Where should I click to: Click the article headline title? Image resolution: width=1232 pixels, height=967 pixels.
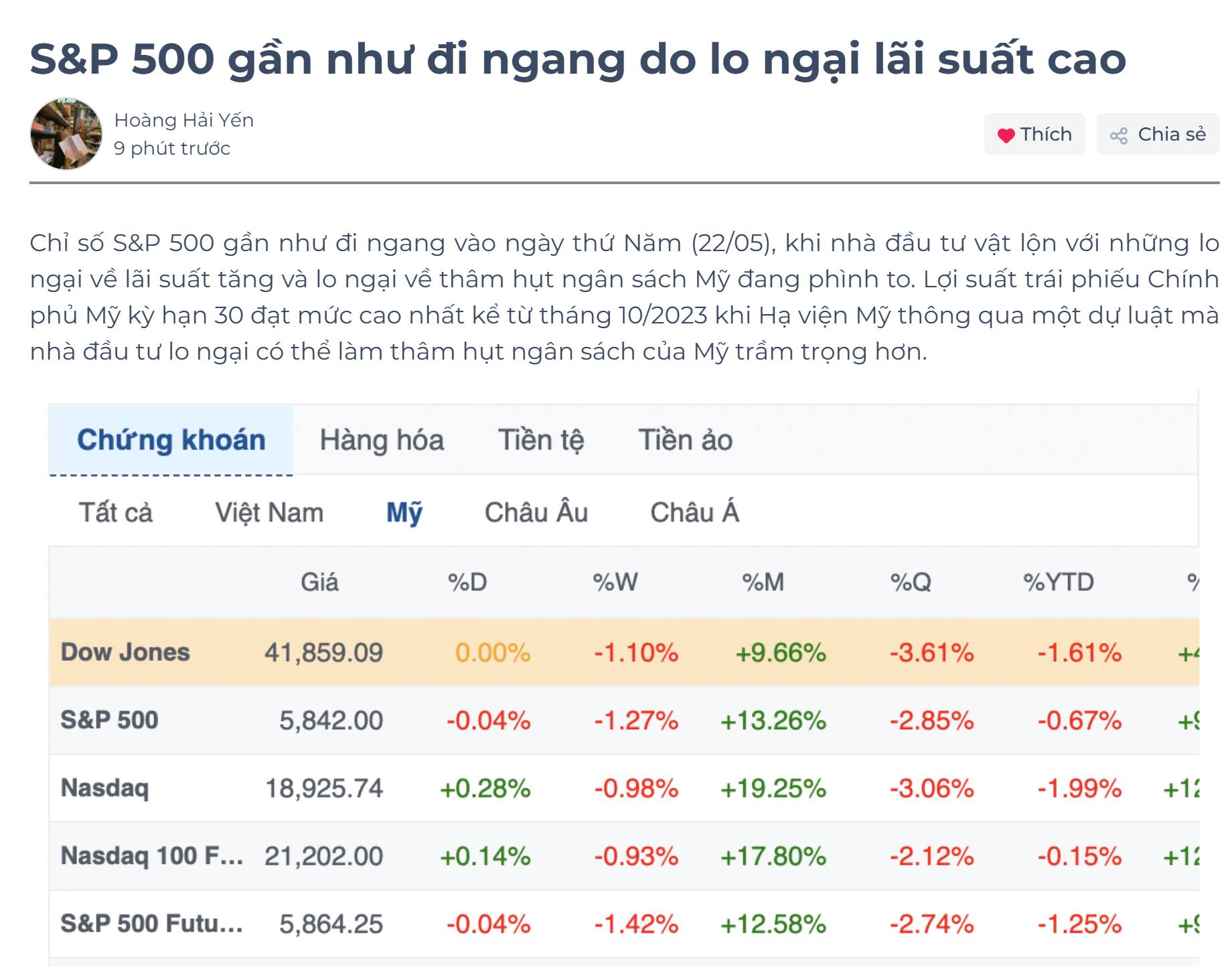[x=578, y=59]
